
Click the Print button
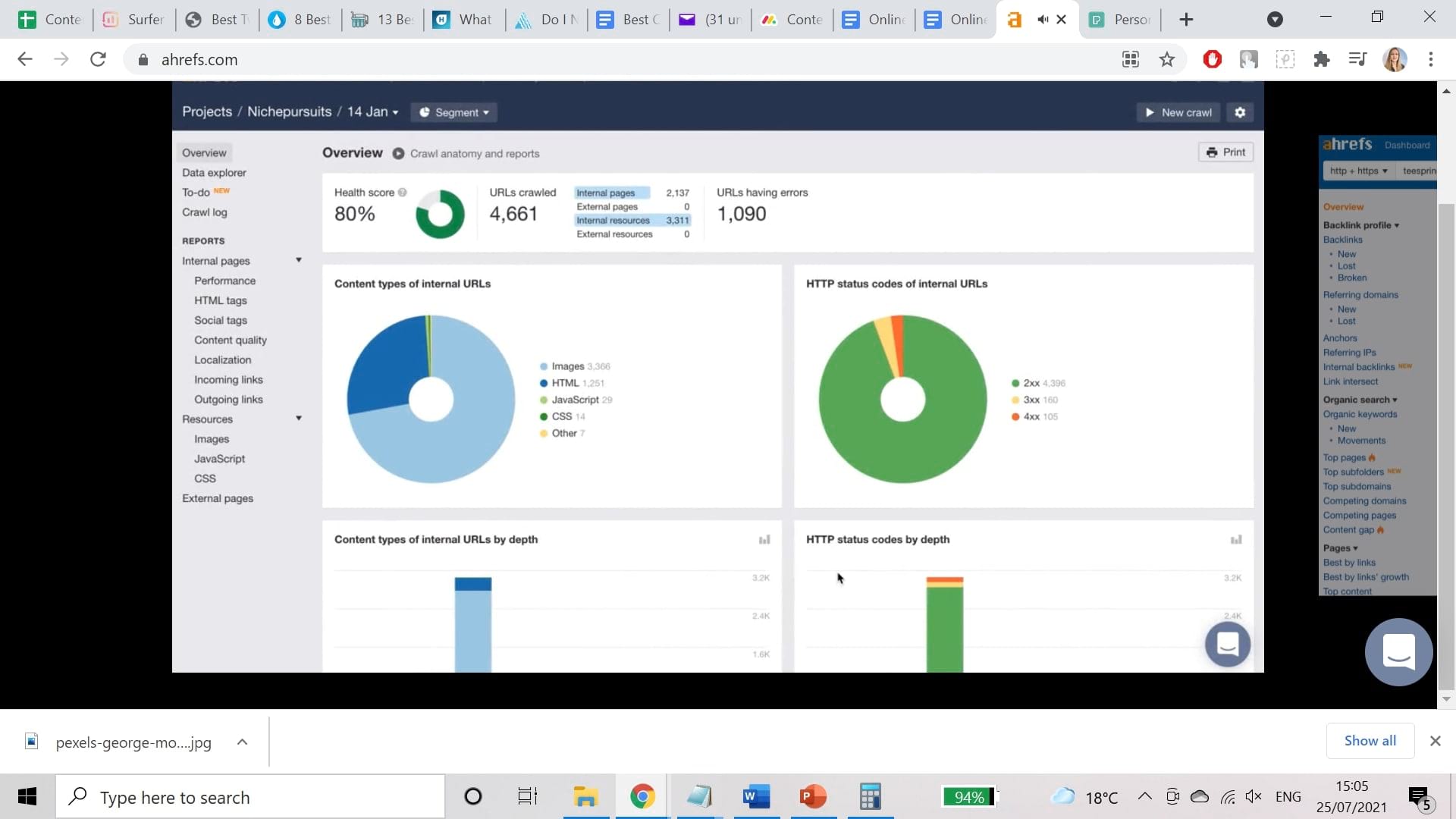(x=1225, y=152)
